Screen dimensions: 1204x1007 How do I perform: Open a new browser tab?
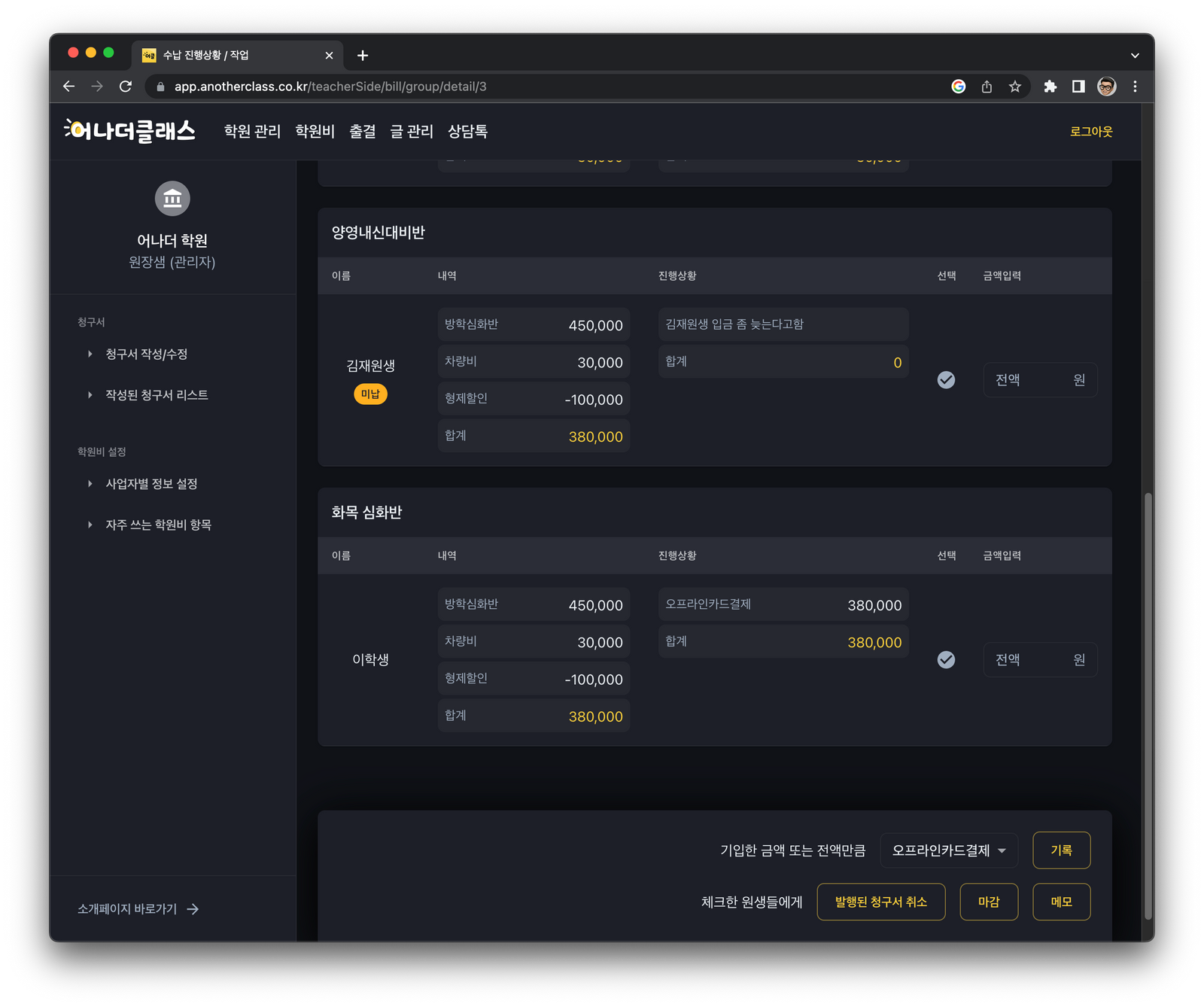[363, 56]
